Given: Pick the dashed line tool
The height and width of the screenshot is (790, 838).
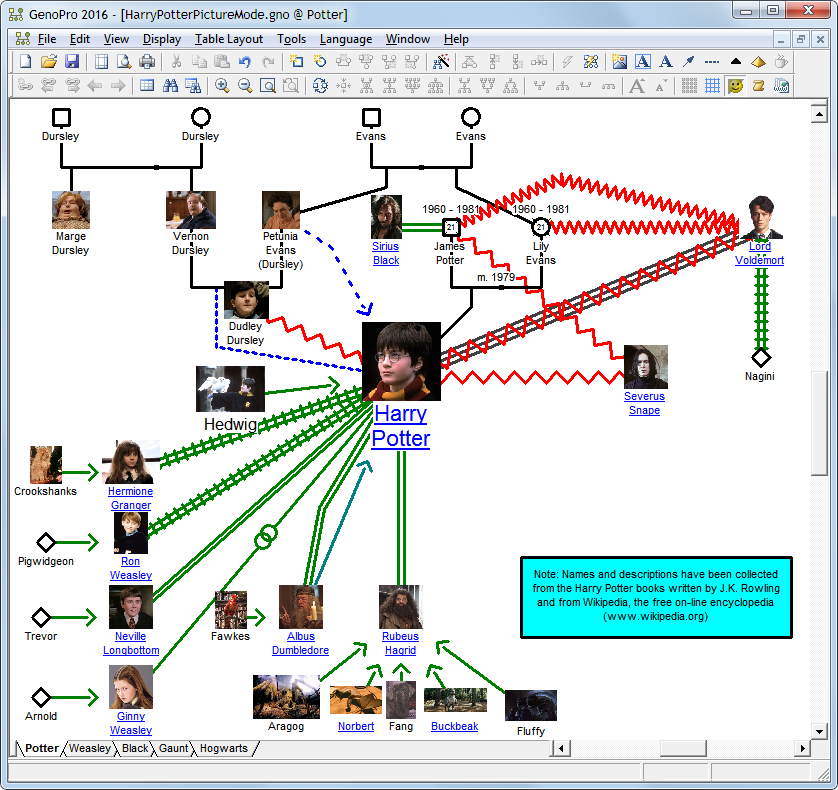Looking at the screenshot, I should pos(712,62).
